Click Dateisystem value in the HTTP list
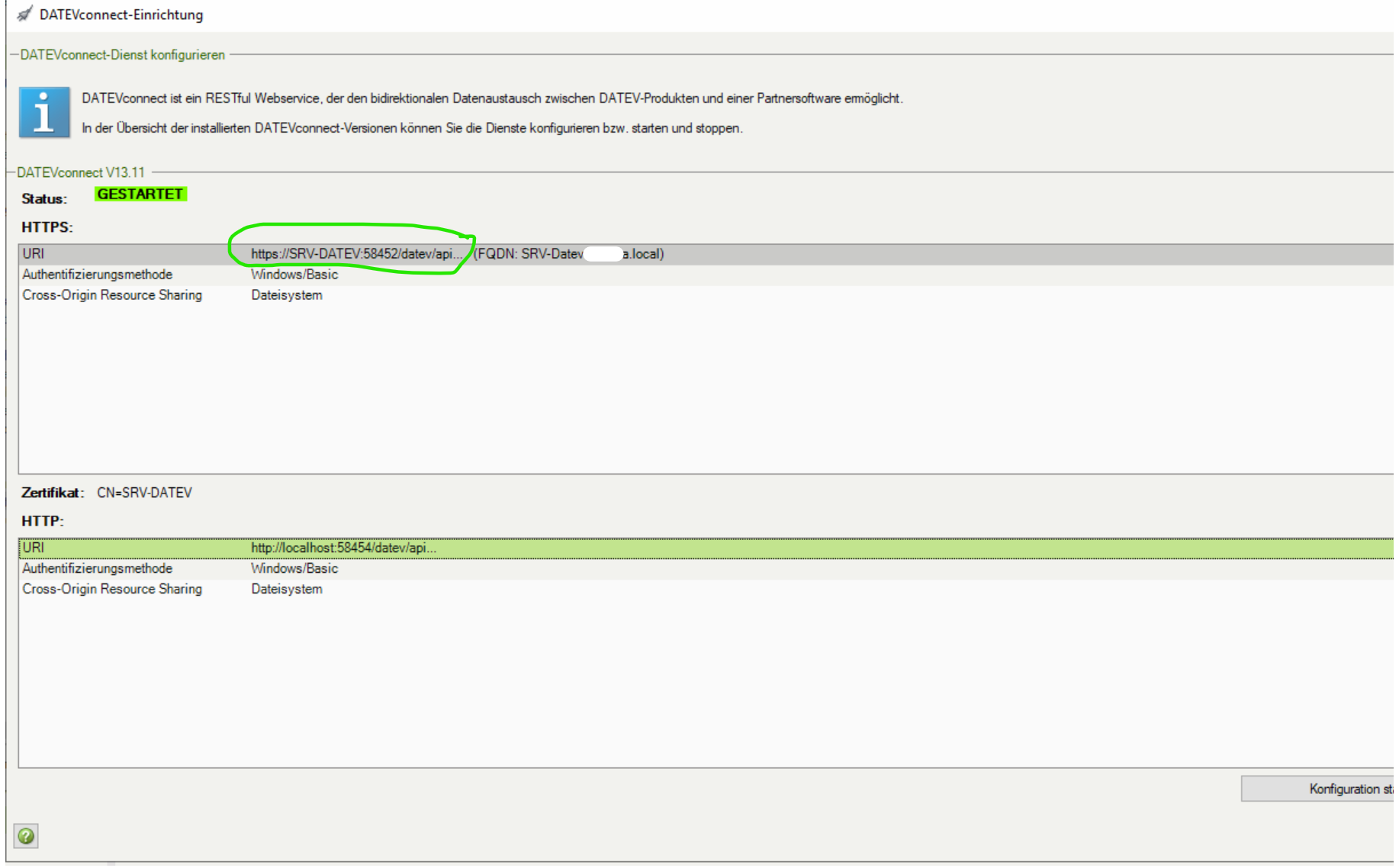This screenshot has height=868, width=1399. [287, 589]
